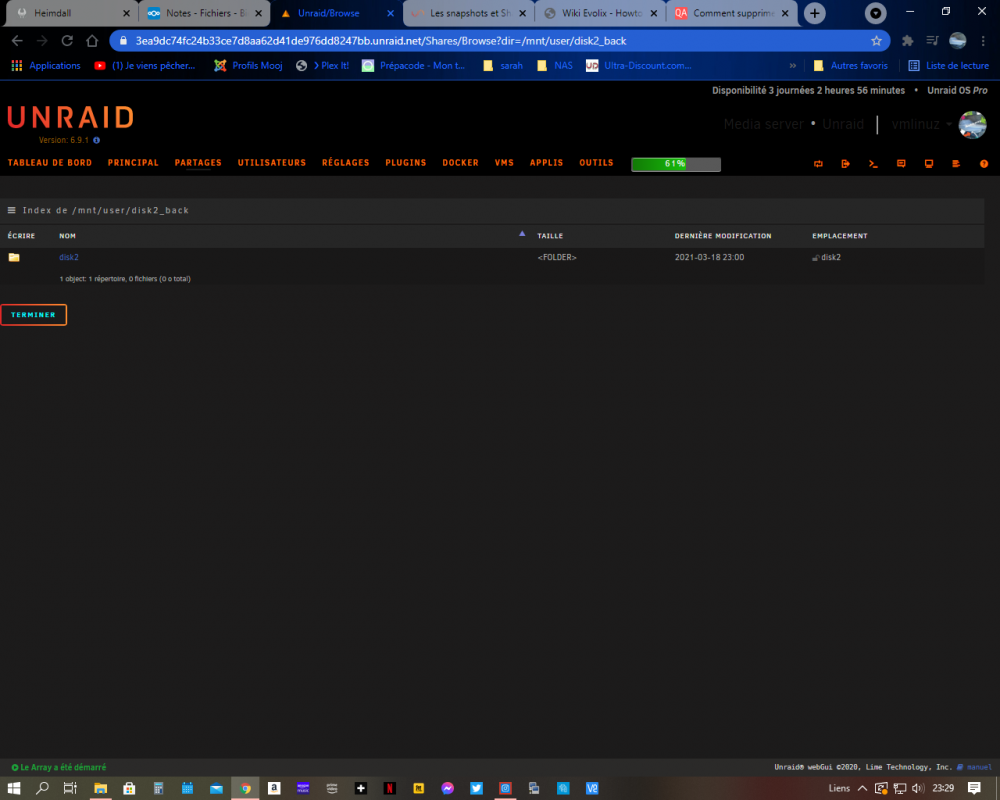Image resolution: width=1000 pixels, height=800 pixels.
Task: Open the Chrome extensions puzzle icon
Action: (x=907, y=41)
